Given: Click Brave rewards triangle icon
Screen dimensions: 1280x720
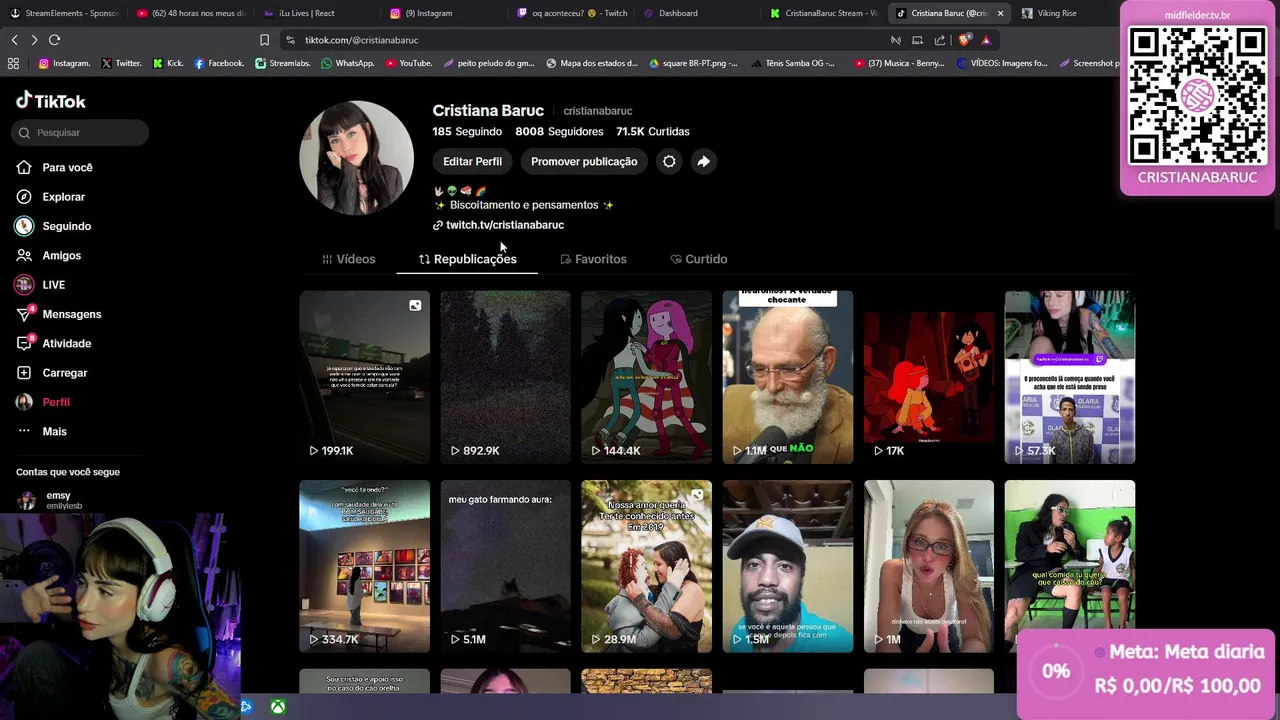Looking at the screenshot, I should click(x=986, y=40).
